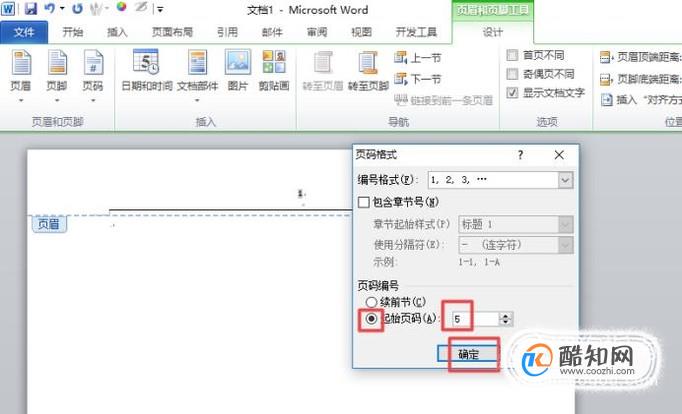This screenshot has width=682, height=414.
Task: Check 包含章节号 option
Action: [364, 202]
